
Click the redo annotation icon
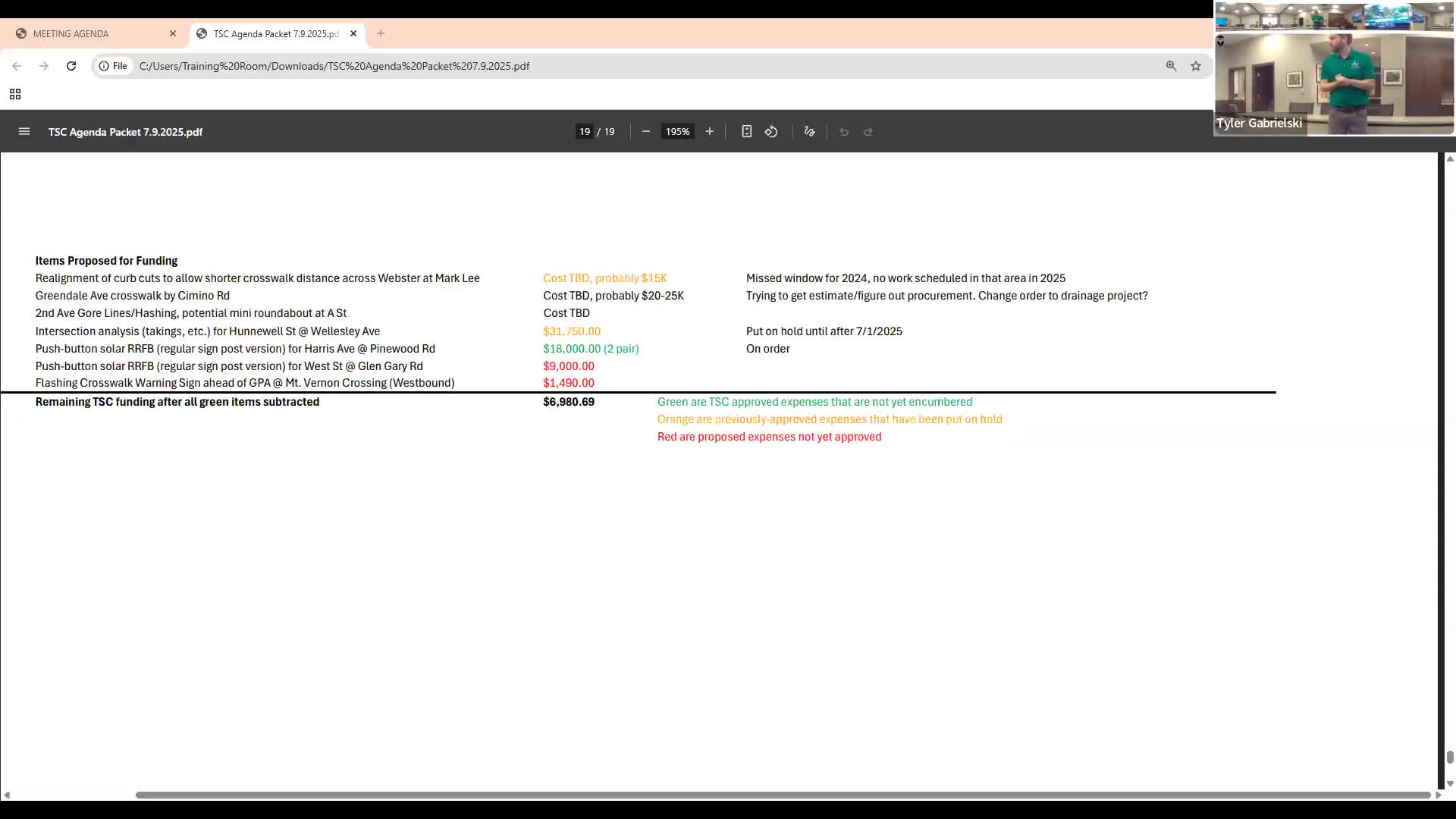[x=868, y=132]
